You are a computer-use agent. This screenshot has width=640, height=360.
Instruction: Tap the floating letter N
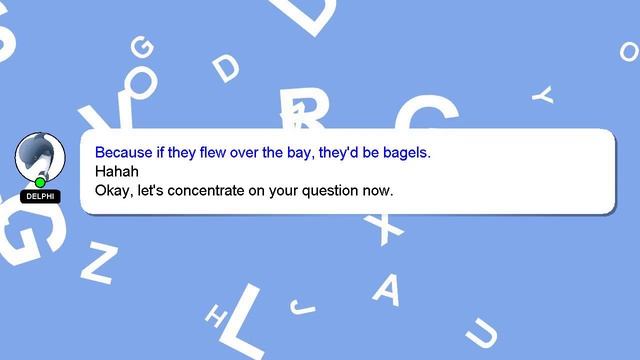point(99,263)
